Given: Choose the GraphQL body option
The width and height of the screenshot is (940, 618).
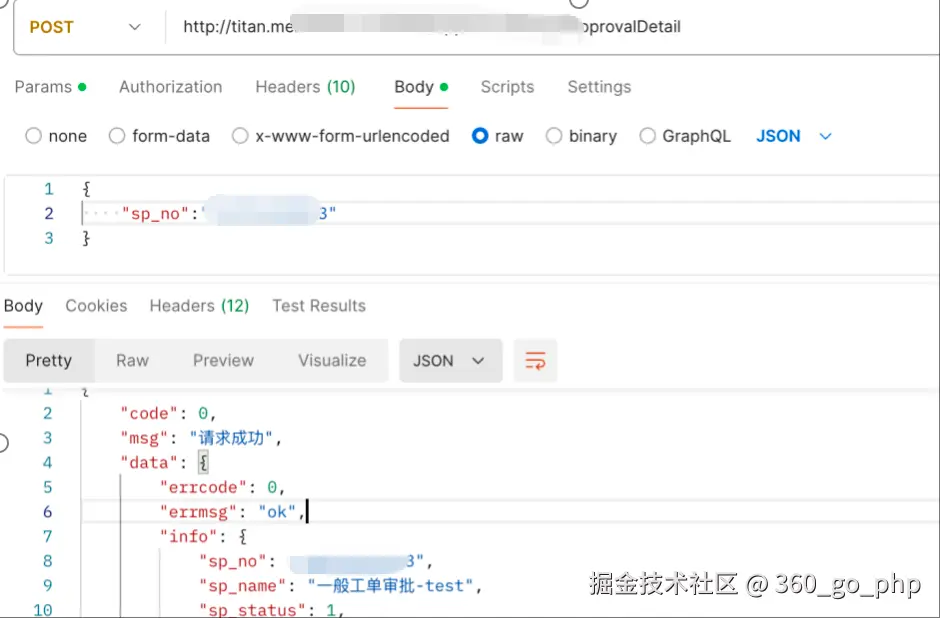Looking at the screenshot, I should [648, 136].
